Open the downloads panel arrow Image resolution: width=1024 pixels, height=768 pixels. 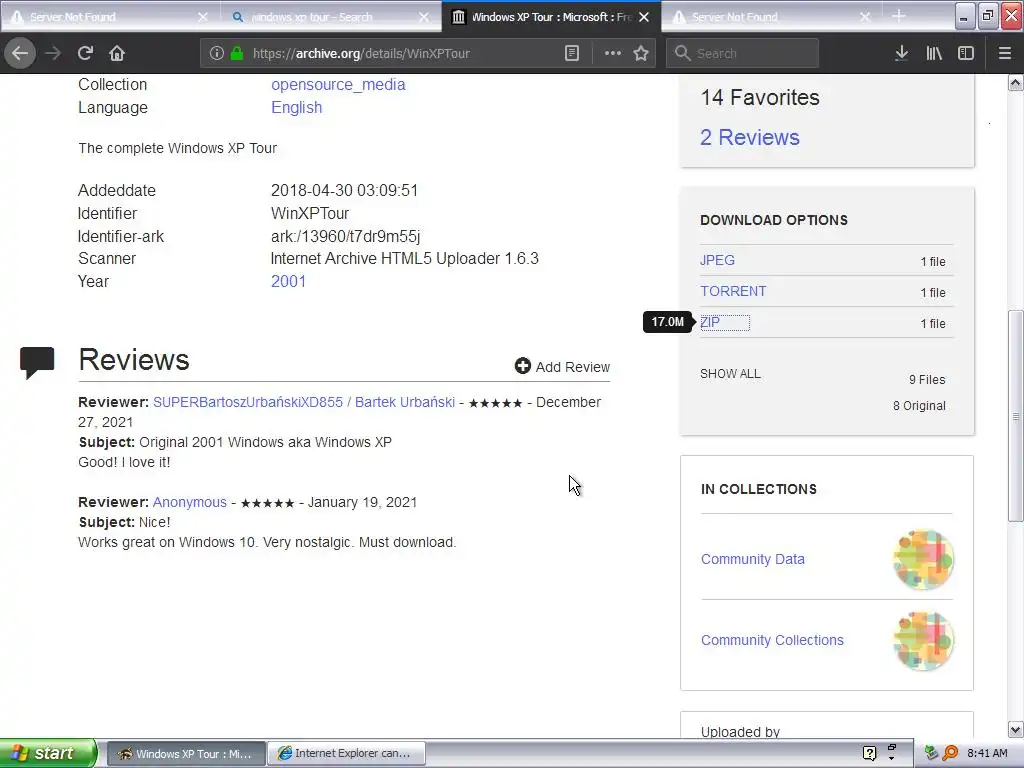[901, 53]
